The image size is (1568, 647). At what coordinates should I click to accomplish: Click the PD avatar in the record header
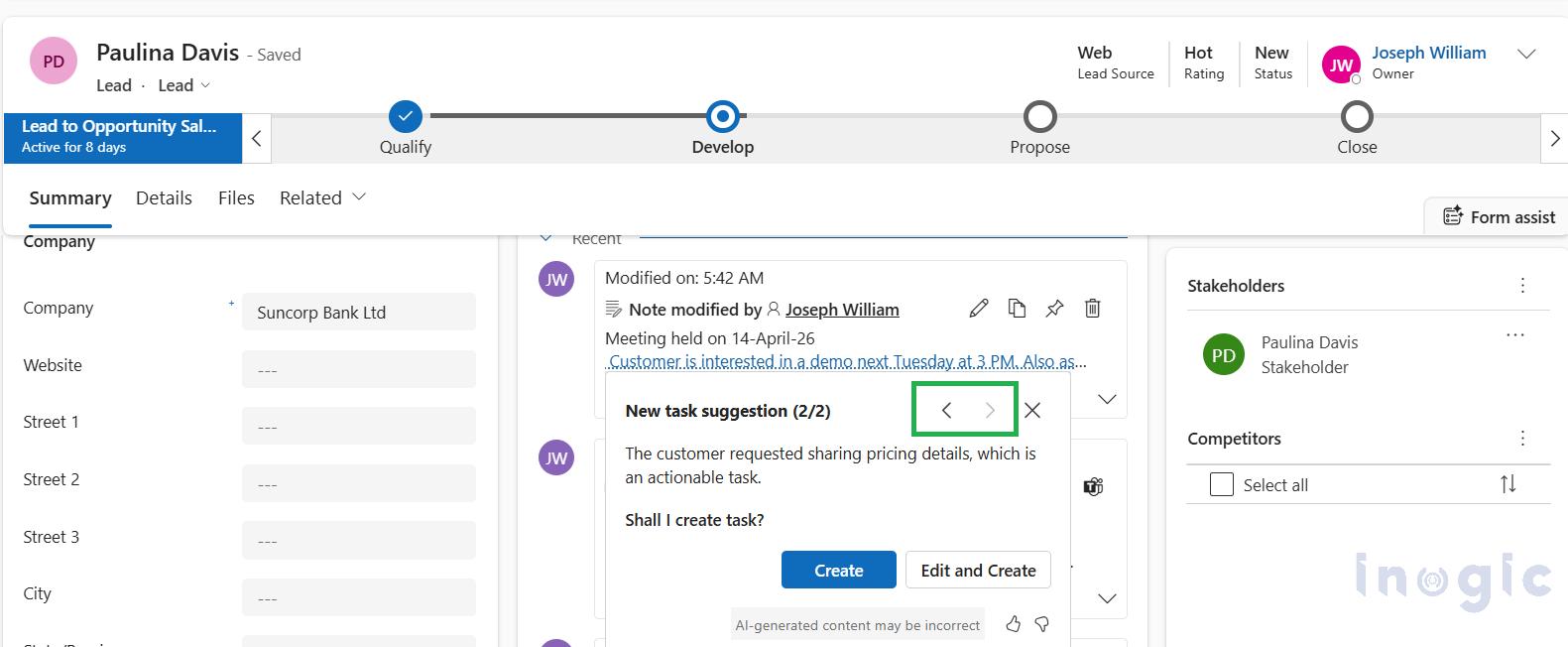click(54, 62)
